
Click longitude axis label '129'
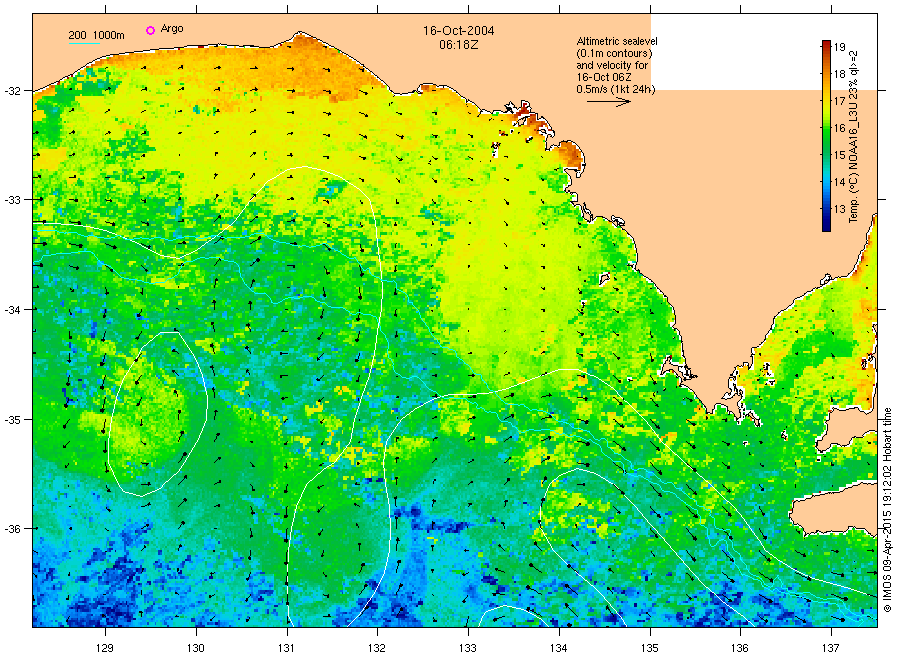coord(105,648)
